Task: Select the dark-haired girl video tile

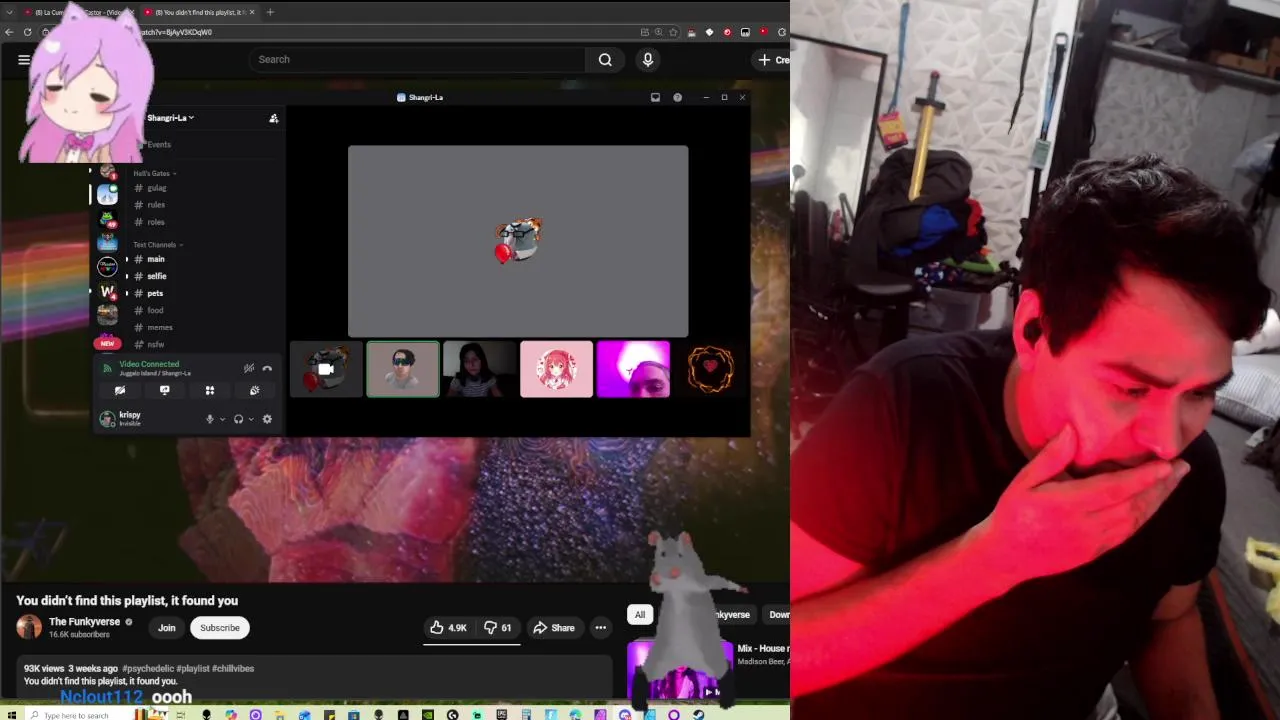Action: click(480, 369)
